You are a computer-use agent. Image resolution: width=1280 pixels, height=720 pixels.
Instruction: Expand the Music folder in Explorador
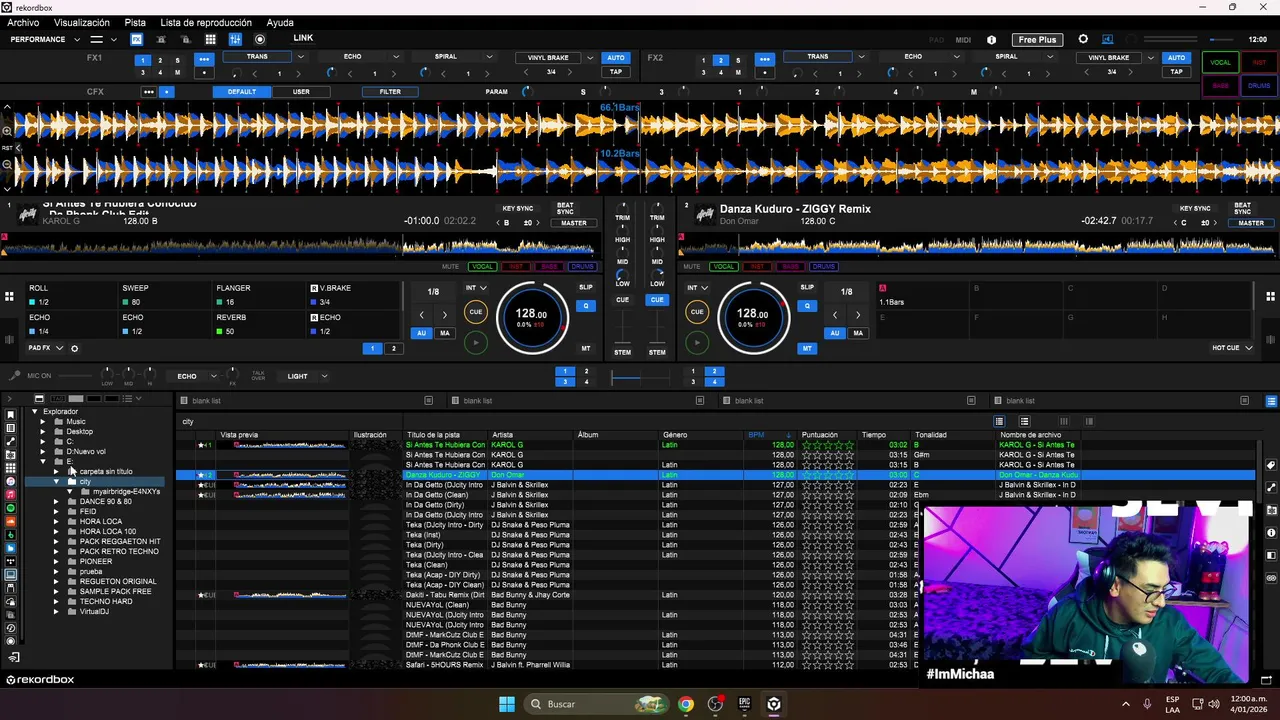coord(43,422)
